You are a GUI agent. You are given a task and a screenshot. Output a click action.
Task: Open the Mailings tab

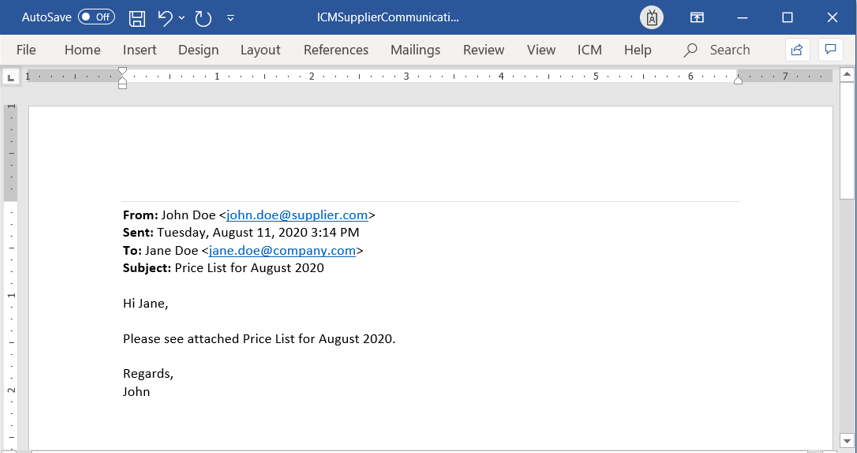(415, 50)
